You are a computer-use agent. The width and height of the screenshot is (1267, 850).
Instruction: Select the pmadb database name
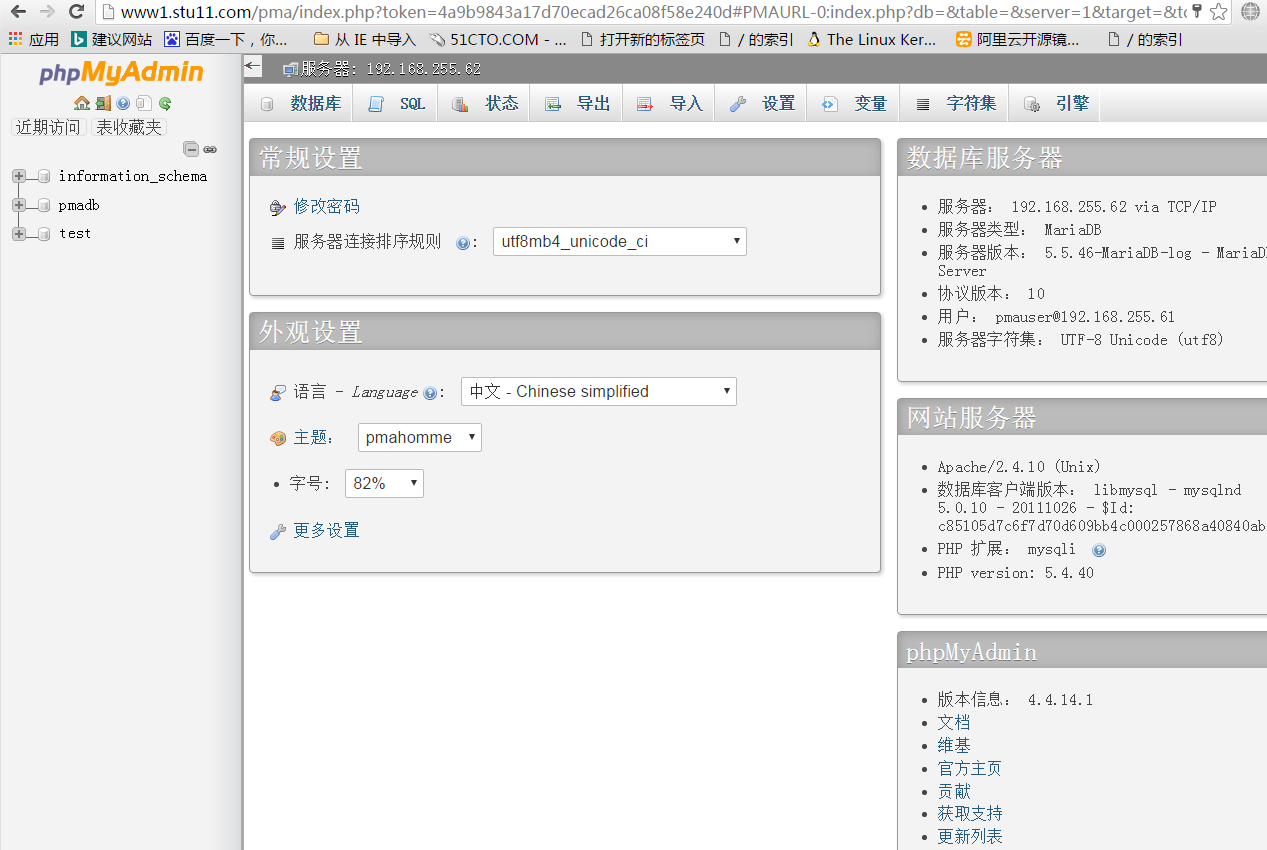click(79, 205)
